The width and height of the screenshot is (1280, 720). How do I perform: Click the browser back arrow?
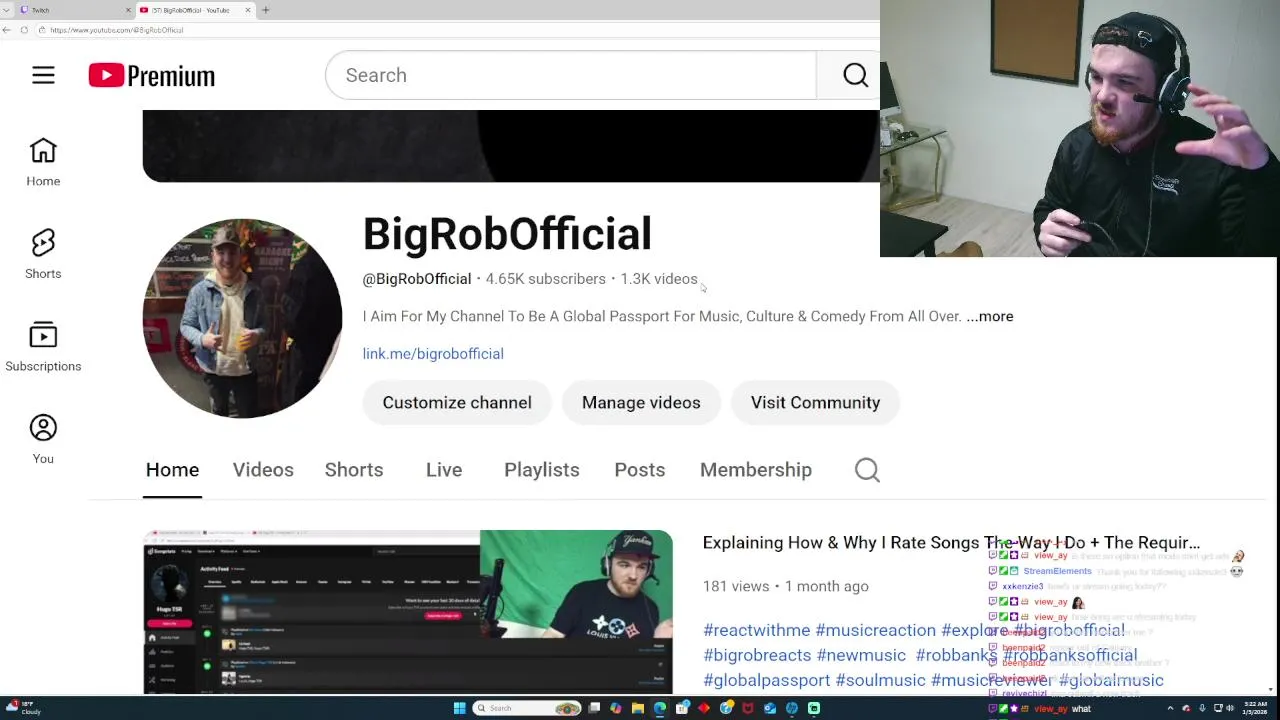point(6,30)
